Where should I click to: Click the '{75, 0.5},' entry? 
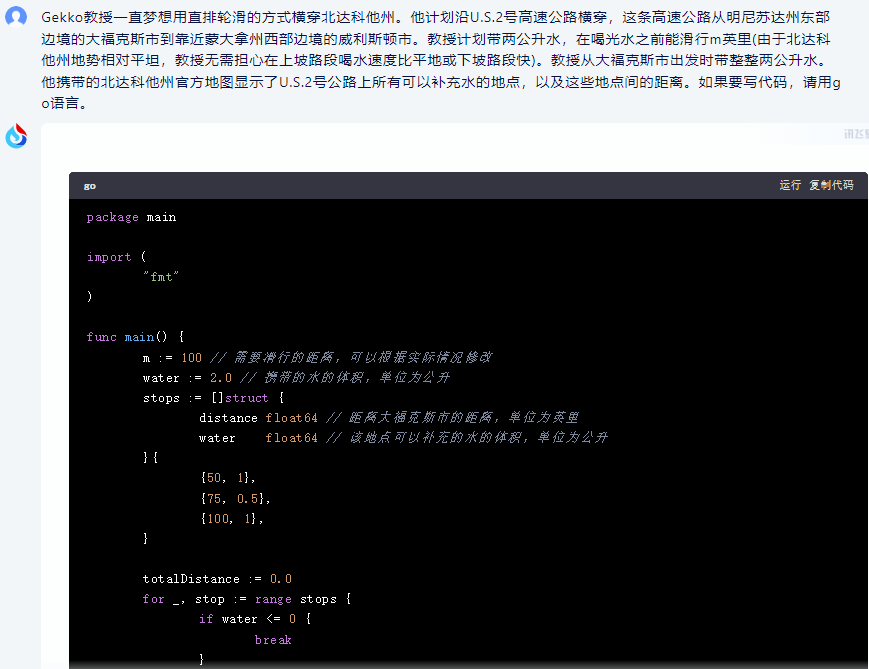235,499
